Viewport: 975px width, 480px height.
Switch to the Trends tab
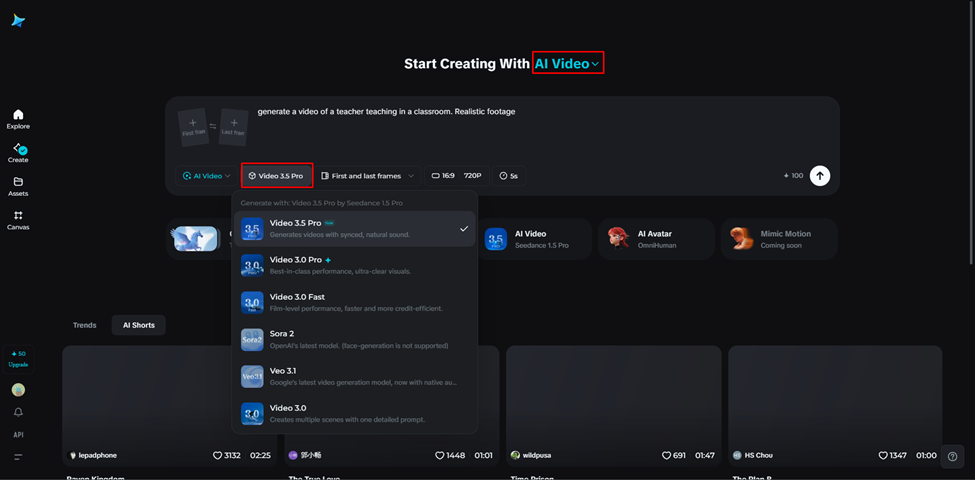(x=85, y=325)
